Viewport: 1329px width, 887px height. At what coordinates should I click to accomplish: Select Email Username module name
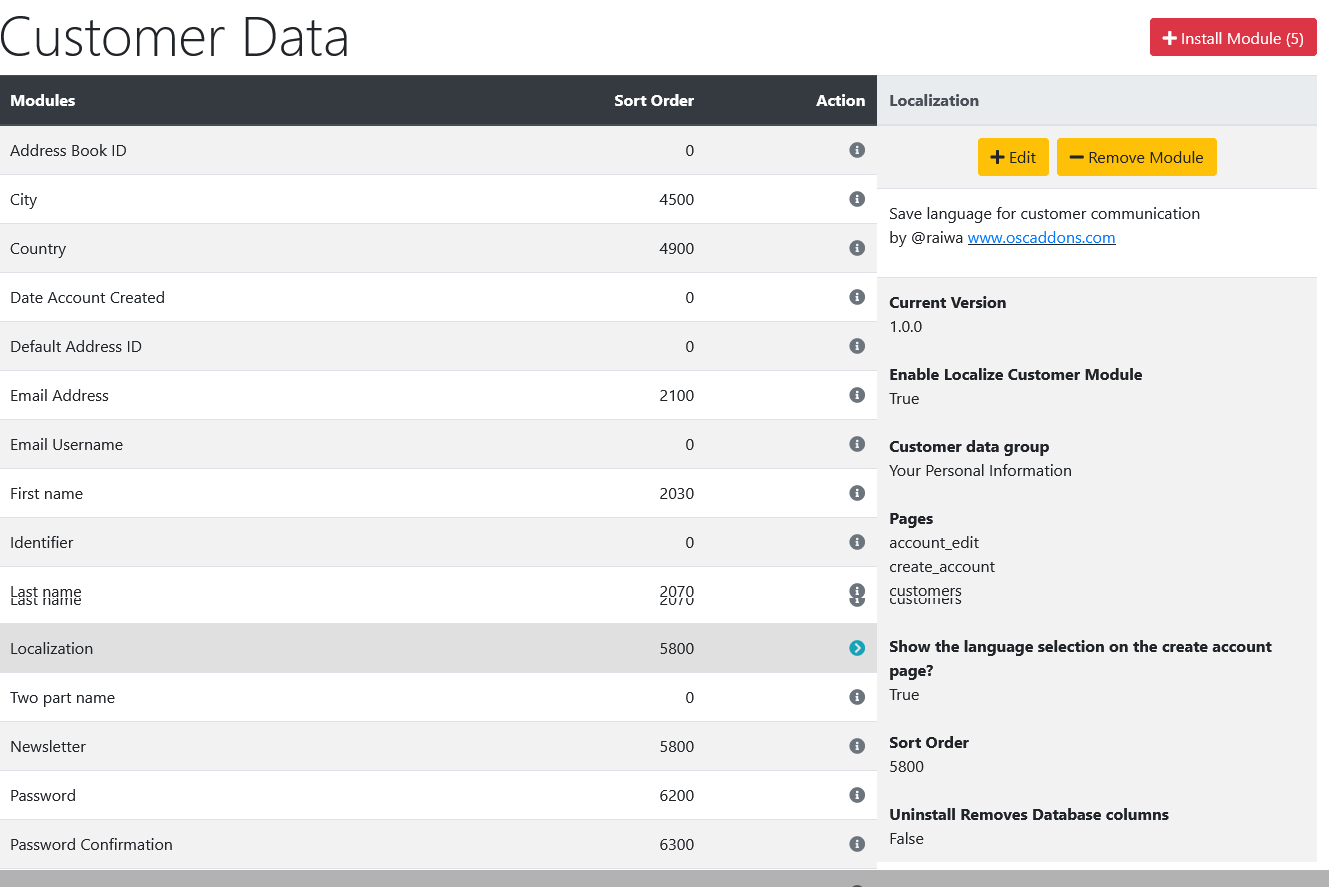point(66,445)
